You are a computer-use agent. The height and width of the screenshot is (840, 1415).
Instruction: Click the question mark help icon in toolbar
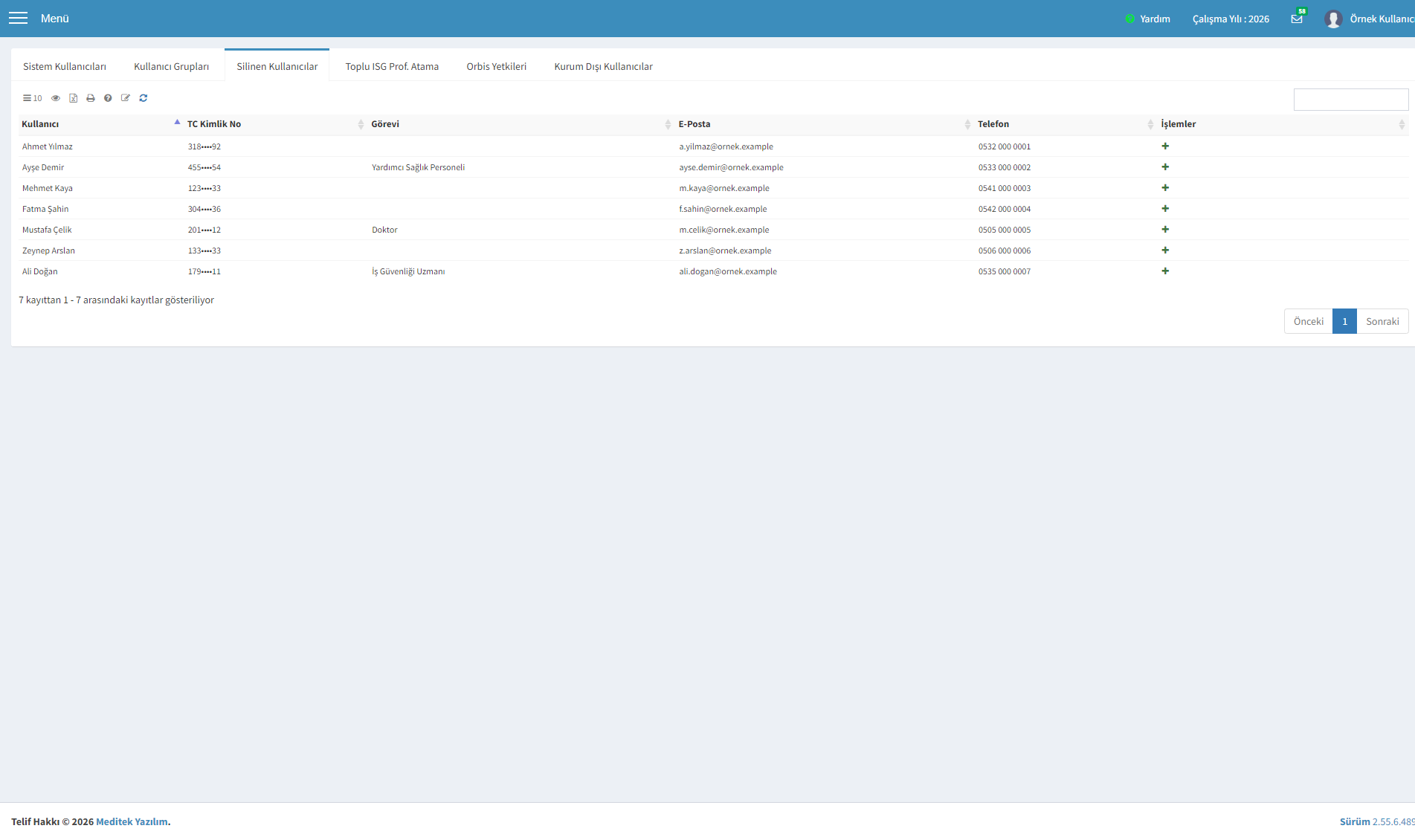108,98
